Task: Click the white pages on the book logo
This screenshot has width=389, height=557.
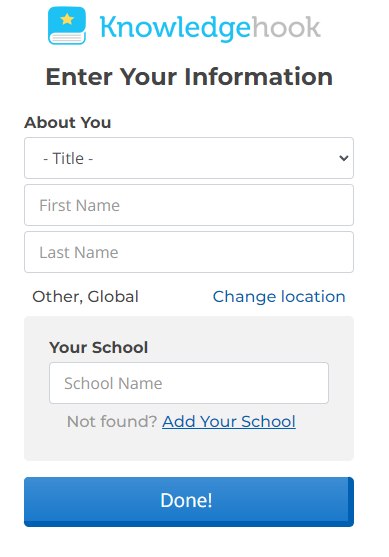Action: click(x=67, y=37)
